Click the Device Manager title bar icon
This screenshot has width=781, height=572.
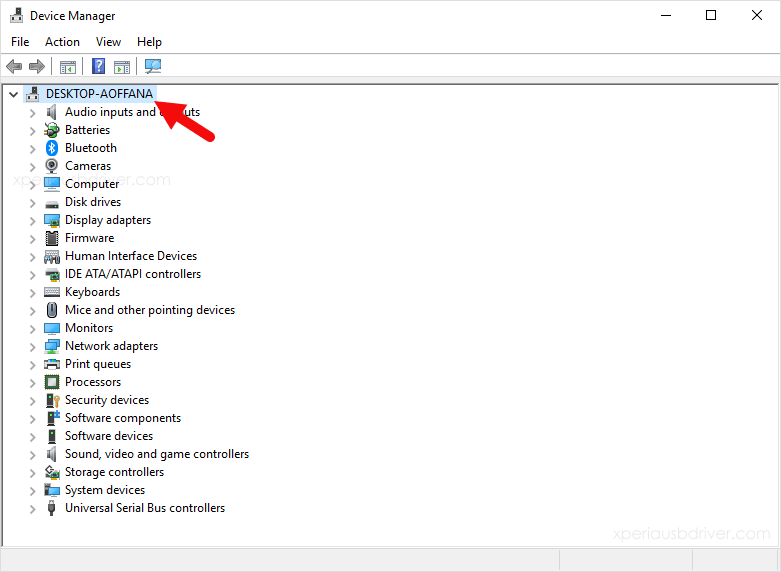coord(16,15)
